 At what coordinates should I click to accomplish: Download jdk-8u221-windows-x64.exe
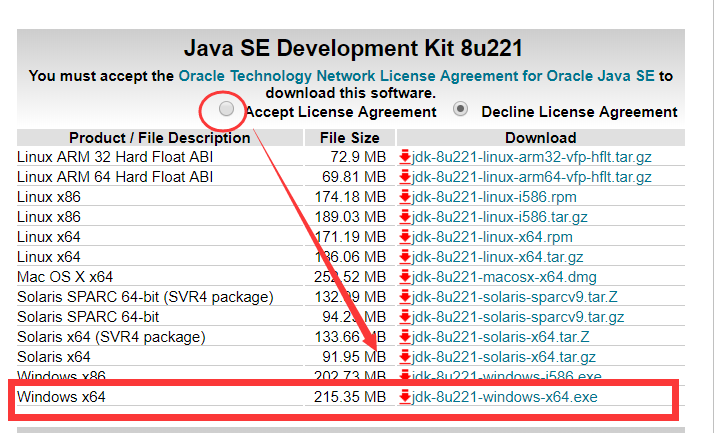click(505, 397)
